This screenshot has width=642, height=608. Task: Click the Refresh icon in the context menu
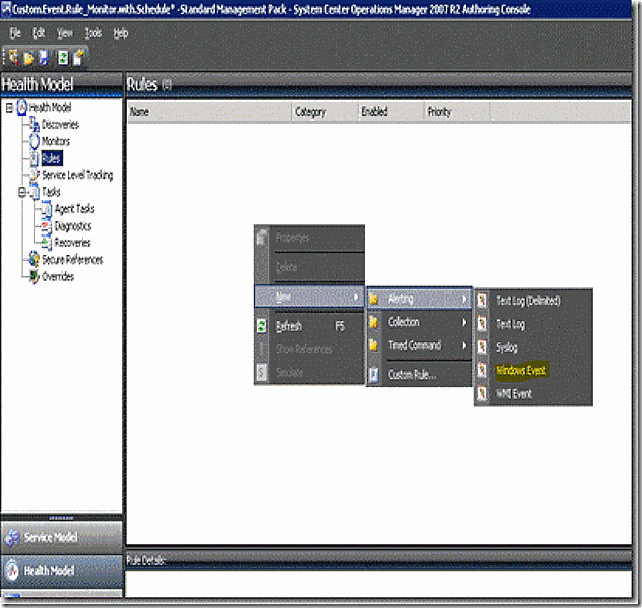click(x=261, y=326)
